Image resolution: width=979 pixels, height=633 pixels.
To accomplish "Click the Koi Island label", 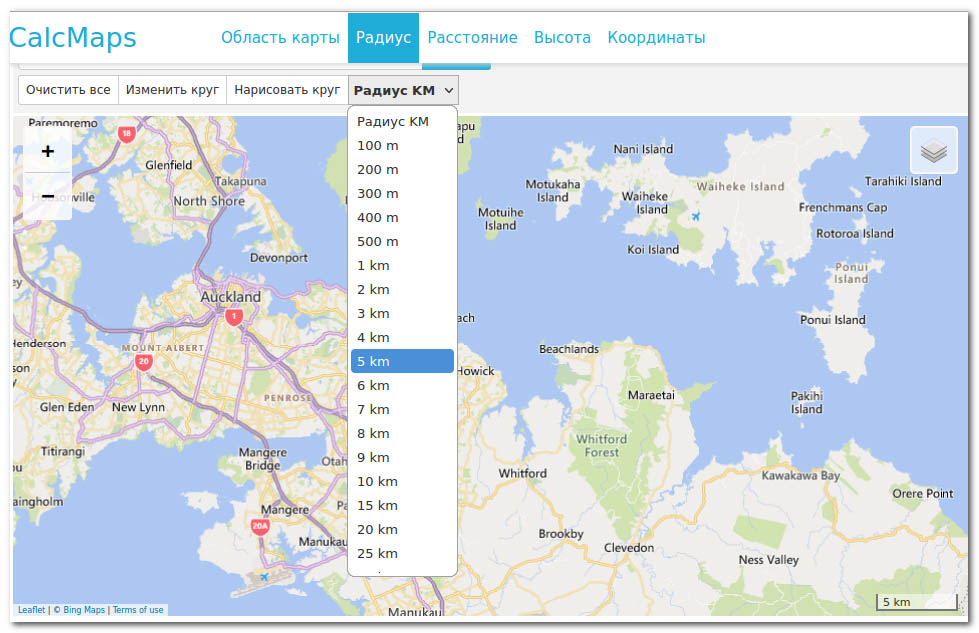I will click(x=653, y=250).
